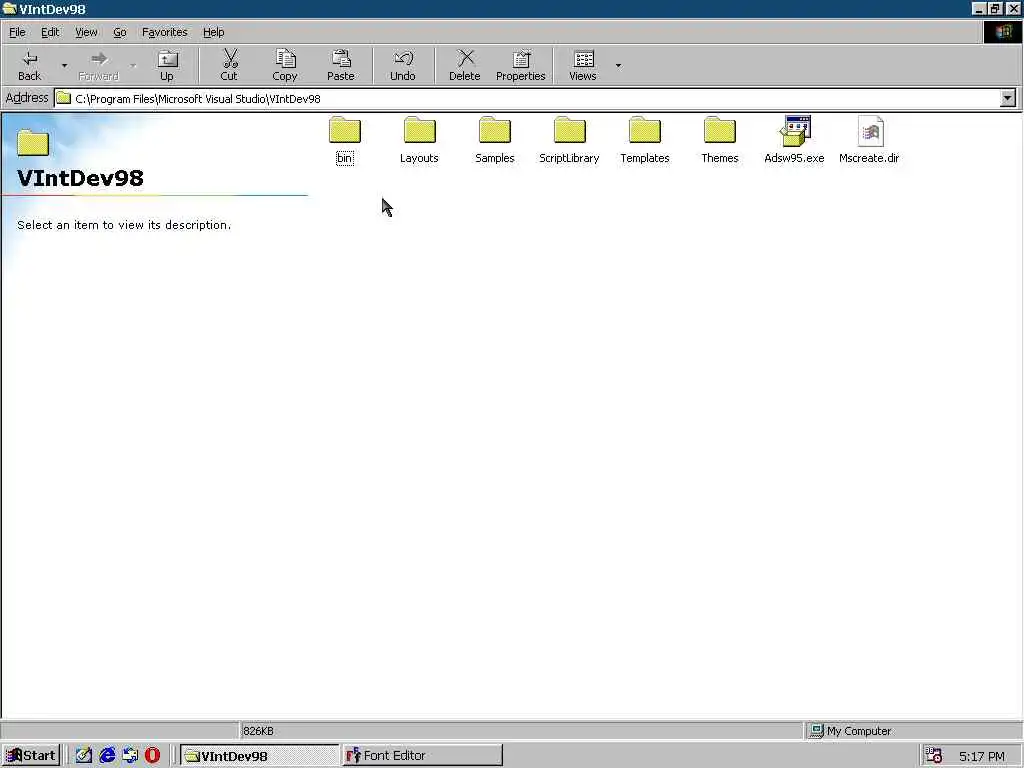Paste from clipboard via toolbar
The height and width of the screenshot is (768, 1024).
(340, 65)
